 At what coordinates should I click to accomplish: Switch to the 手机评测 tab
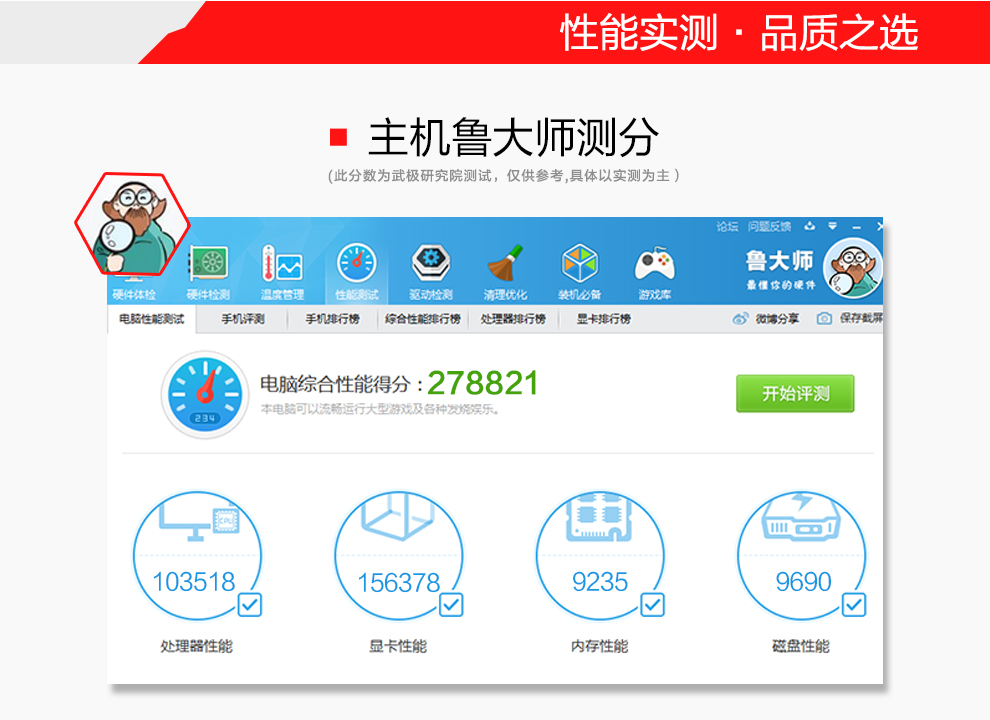pyautogui.click(x=243, y=319)
